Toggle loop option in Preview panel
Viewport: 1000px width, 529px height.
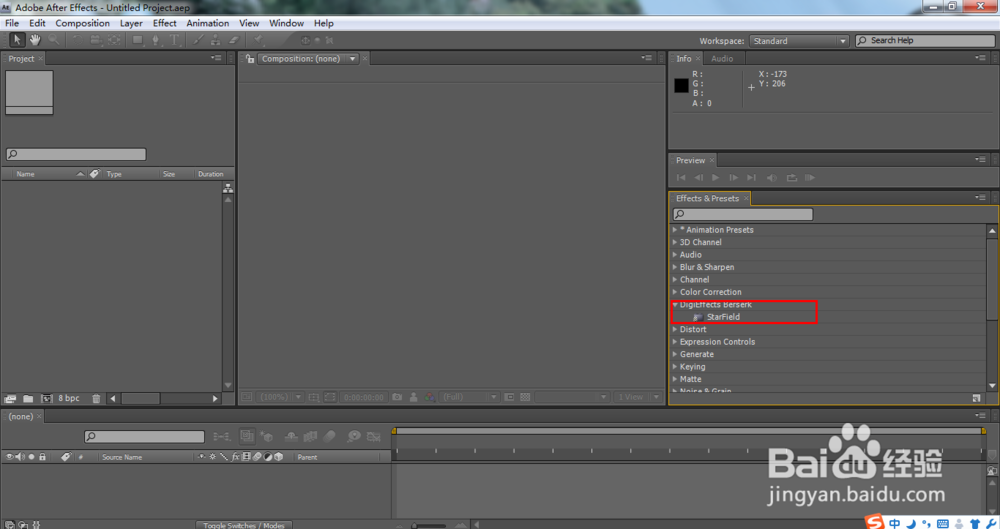[791, 178]
